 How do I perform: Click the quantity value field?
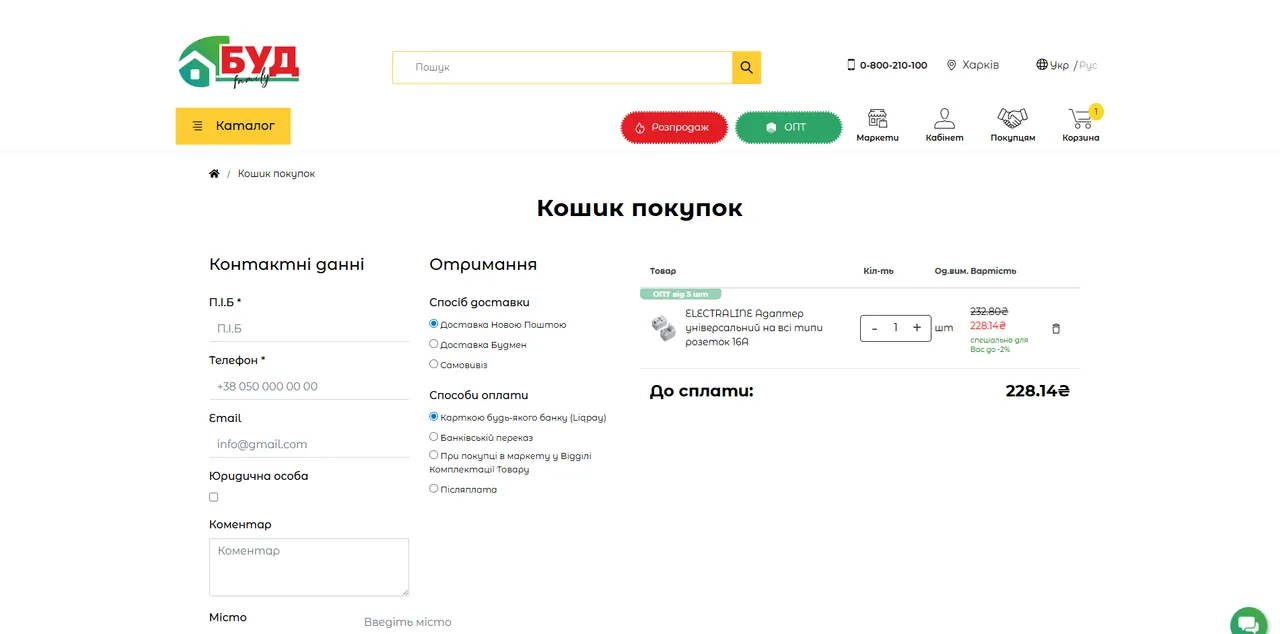[x=896, y=328]
